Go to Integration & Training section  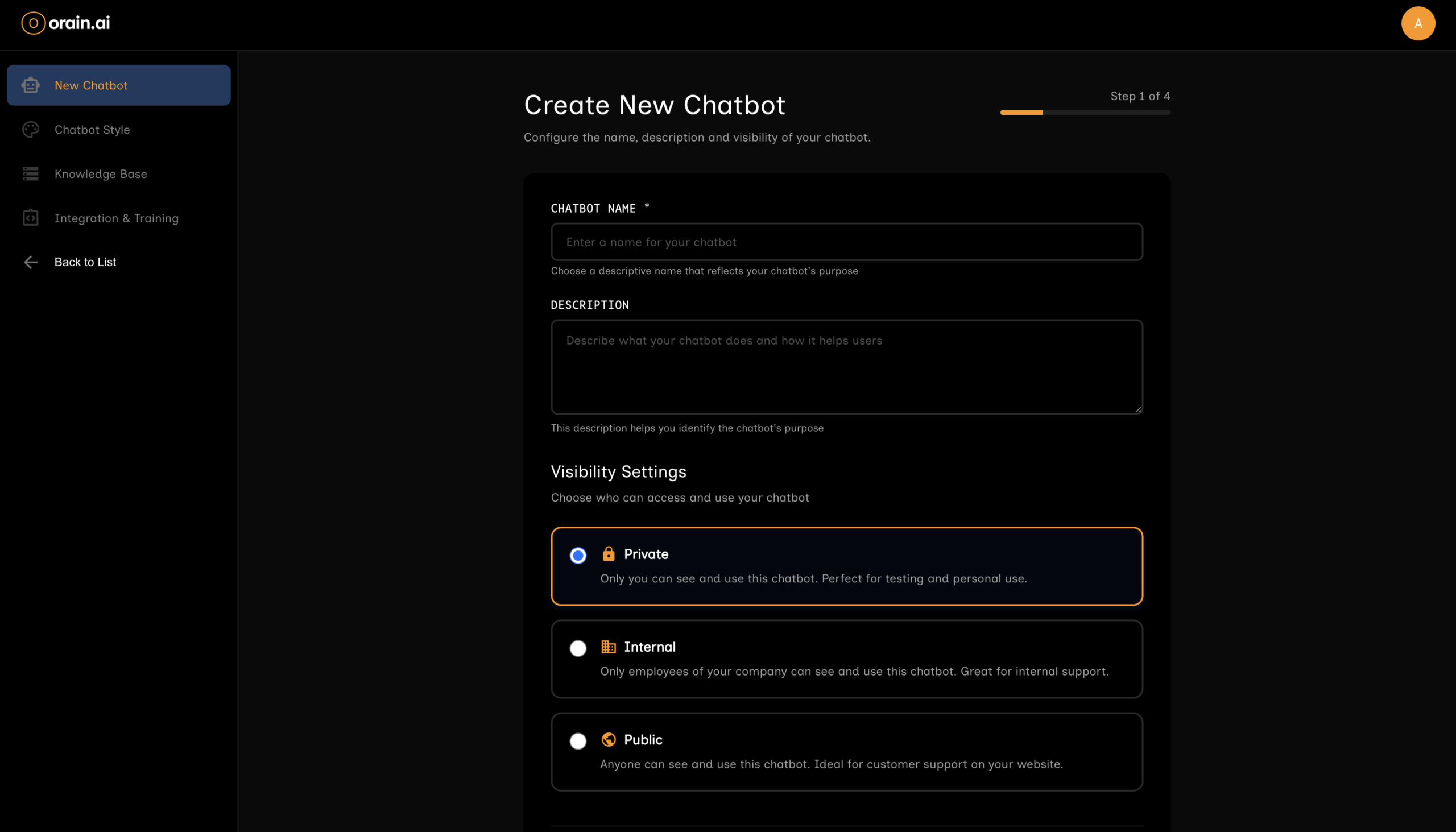117,218
